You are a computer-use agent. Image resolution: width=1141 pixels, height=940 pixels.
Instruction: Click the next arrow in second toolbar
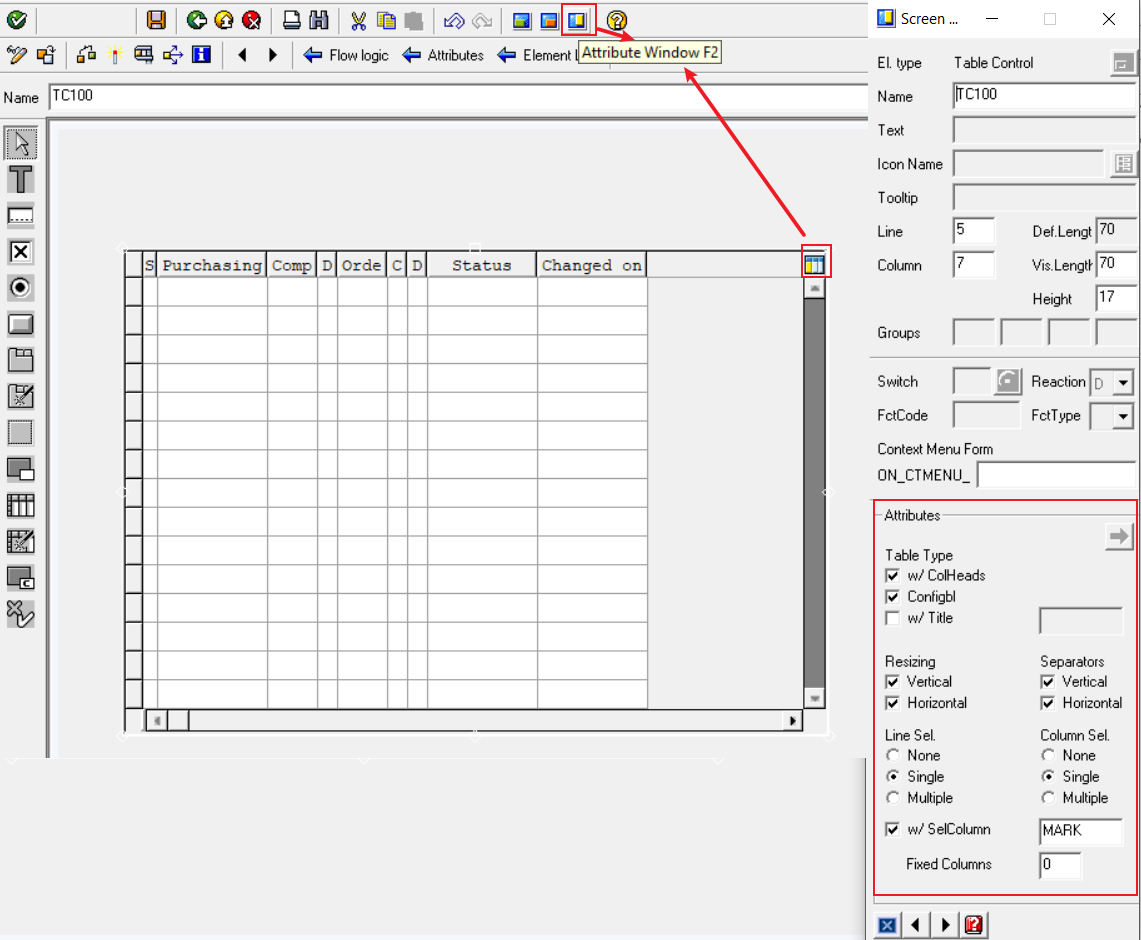point(273,55)
